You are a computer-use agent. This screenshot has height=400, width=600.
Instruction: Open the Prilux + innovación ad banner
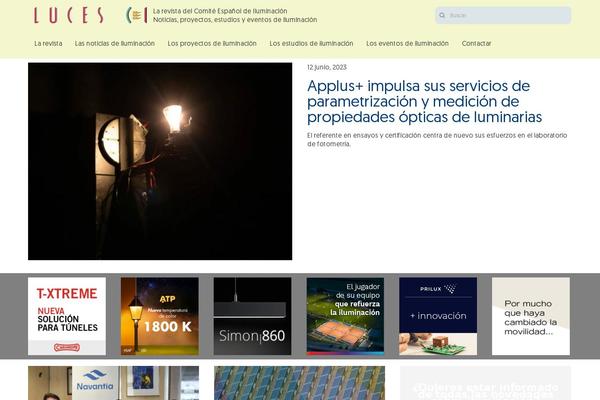click(438, 316)
